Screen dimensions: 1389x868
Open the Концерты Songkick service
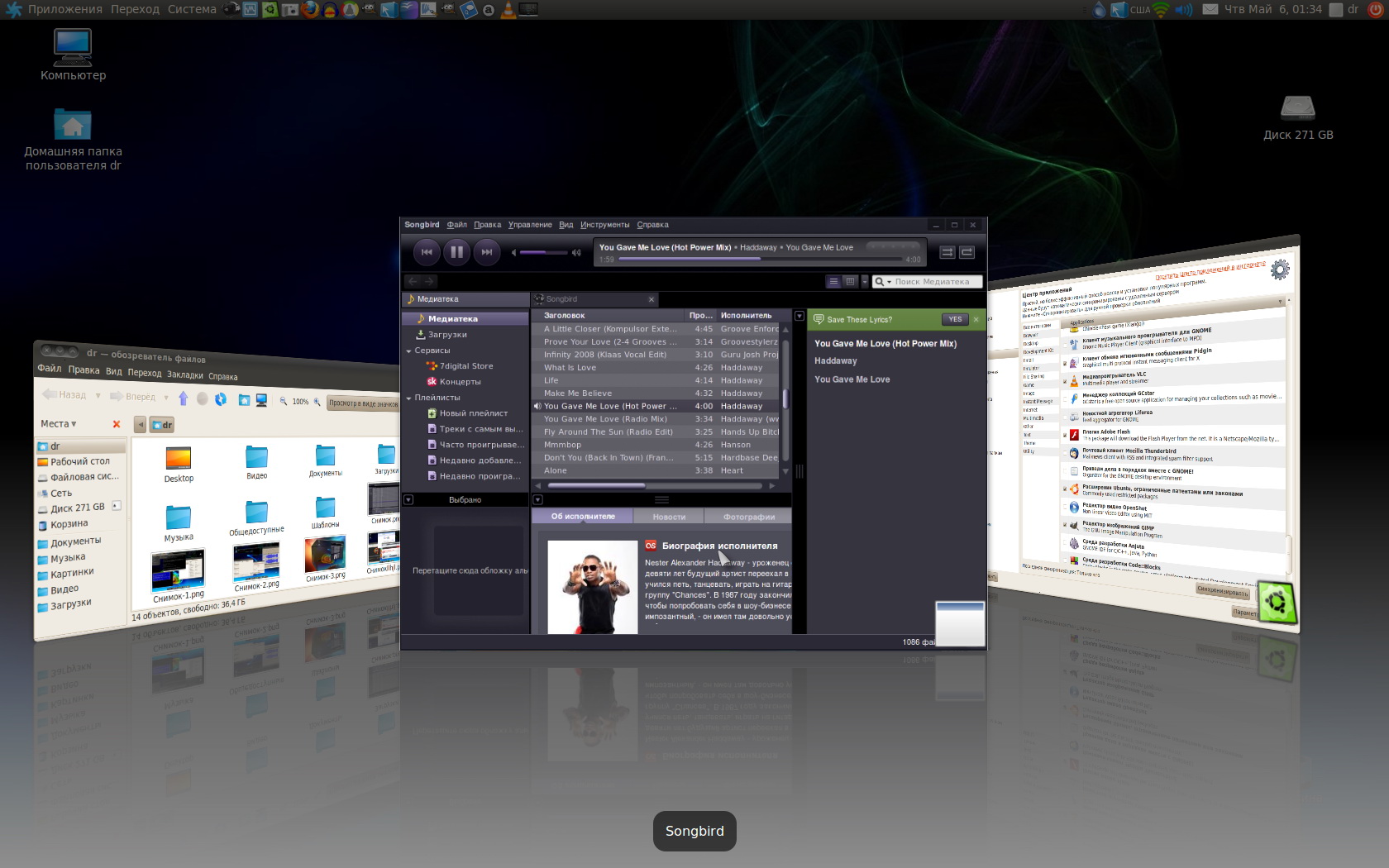(x=460, y=382)
